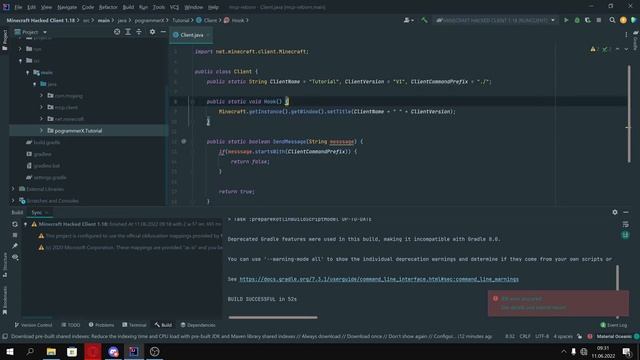The width and height of the screenshot is (640, 360).
Task: Run the selected configuration
Action: click(x=566, y=20)
